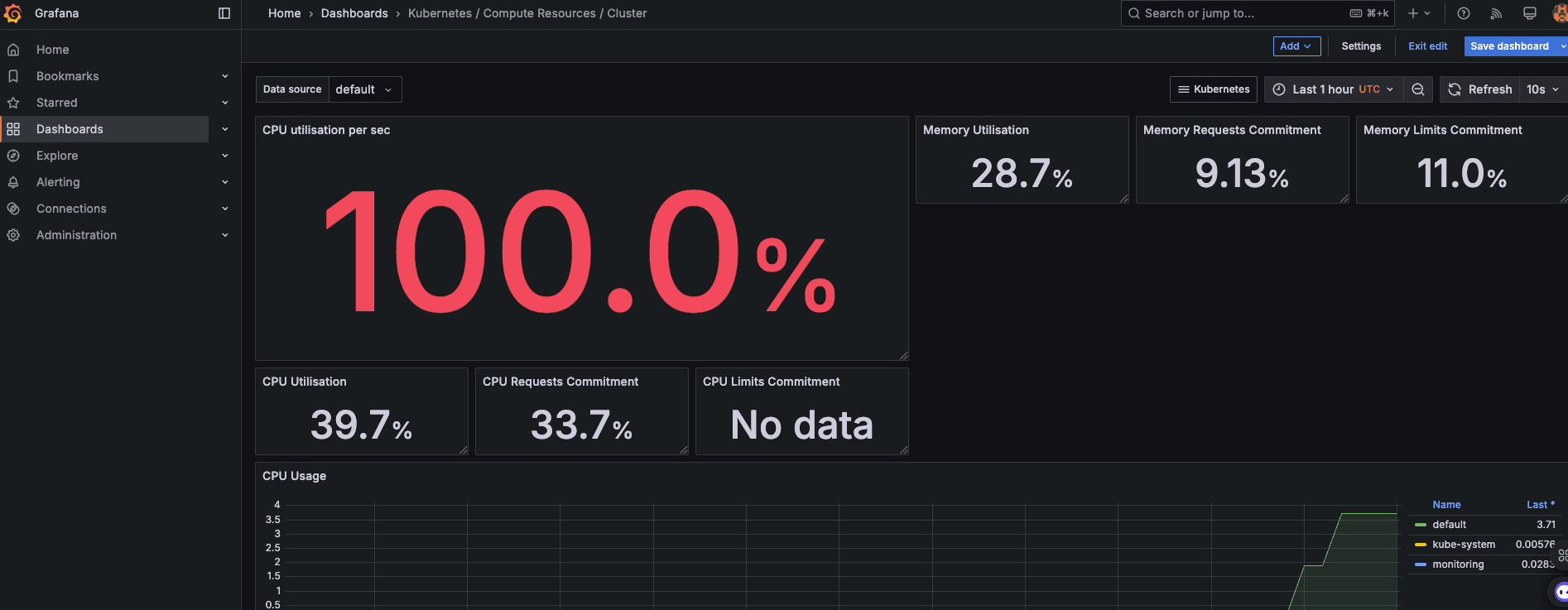Click the Save dashboard button
Screen dimensions: 1568x610
pos(1510,46)
